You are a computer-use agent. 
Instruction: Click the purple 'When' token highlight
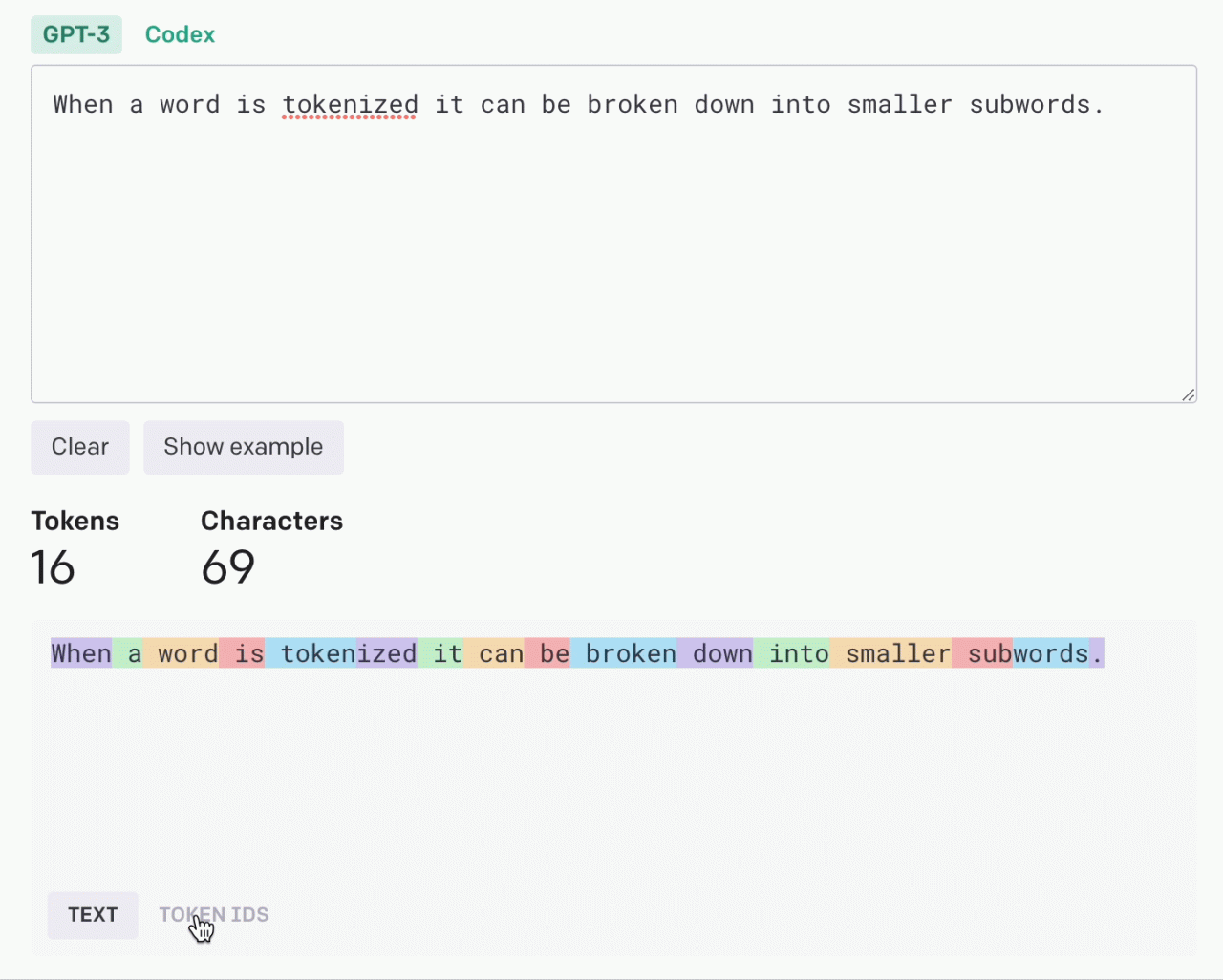click(x=81, y=653)
